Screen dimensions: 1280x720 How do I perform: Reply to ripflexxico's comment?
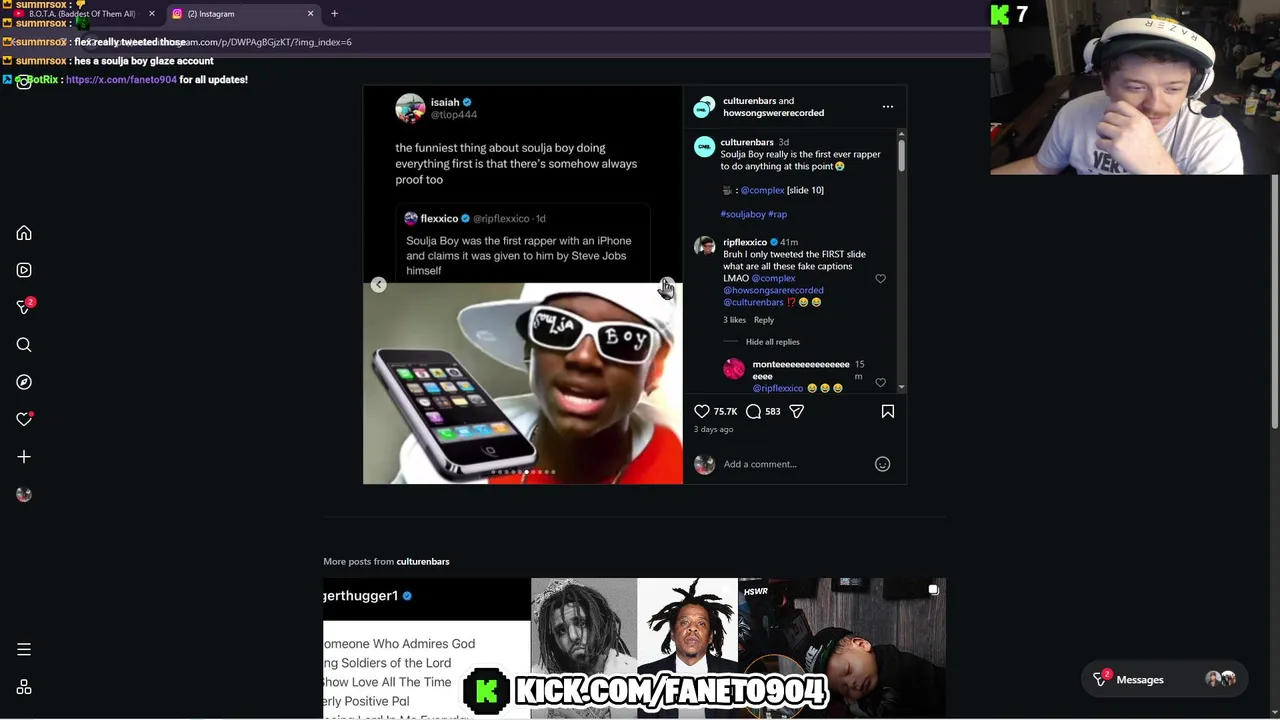(763, 320)
